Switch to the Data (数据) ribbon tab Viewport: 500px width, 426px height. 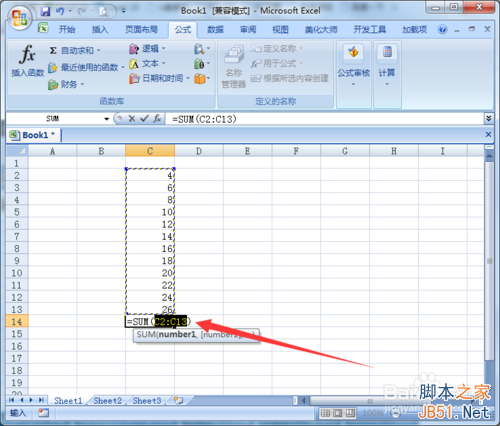[215, 29]
